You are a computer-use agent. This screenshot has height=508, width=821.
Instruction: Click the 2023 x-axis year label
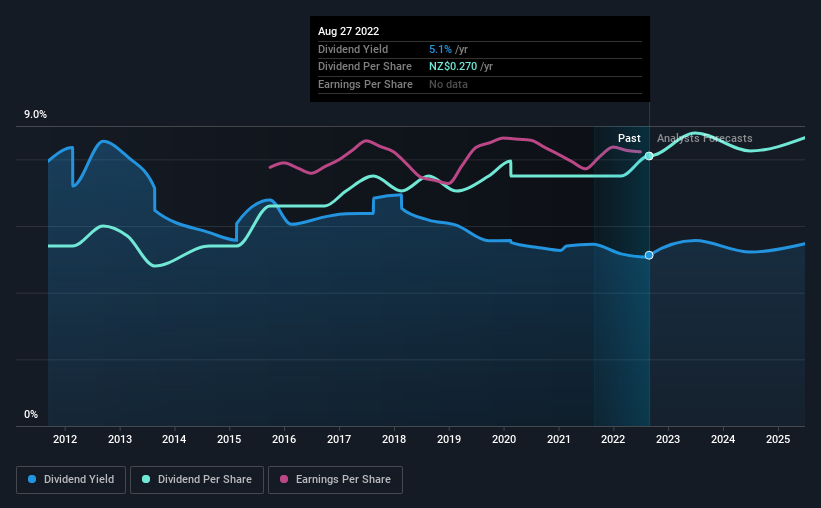click(x=668, y=439)
